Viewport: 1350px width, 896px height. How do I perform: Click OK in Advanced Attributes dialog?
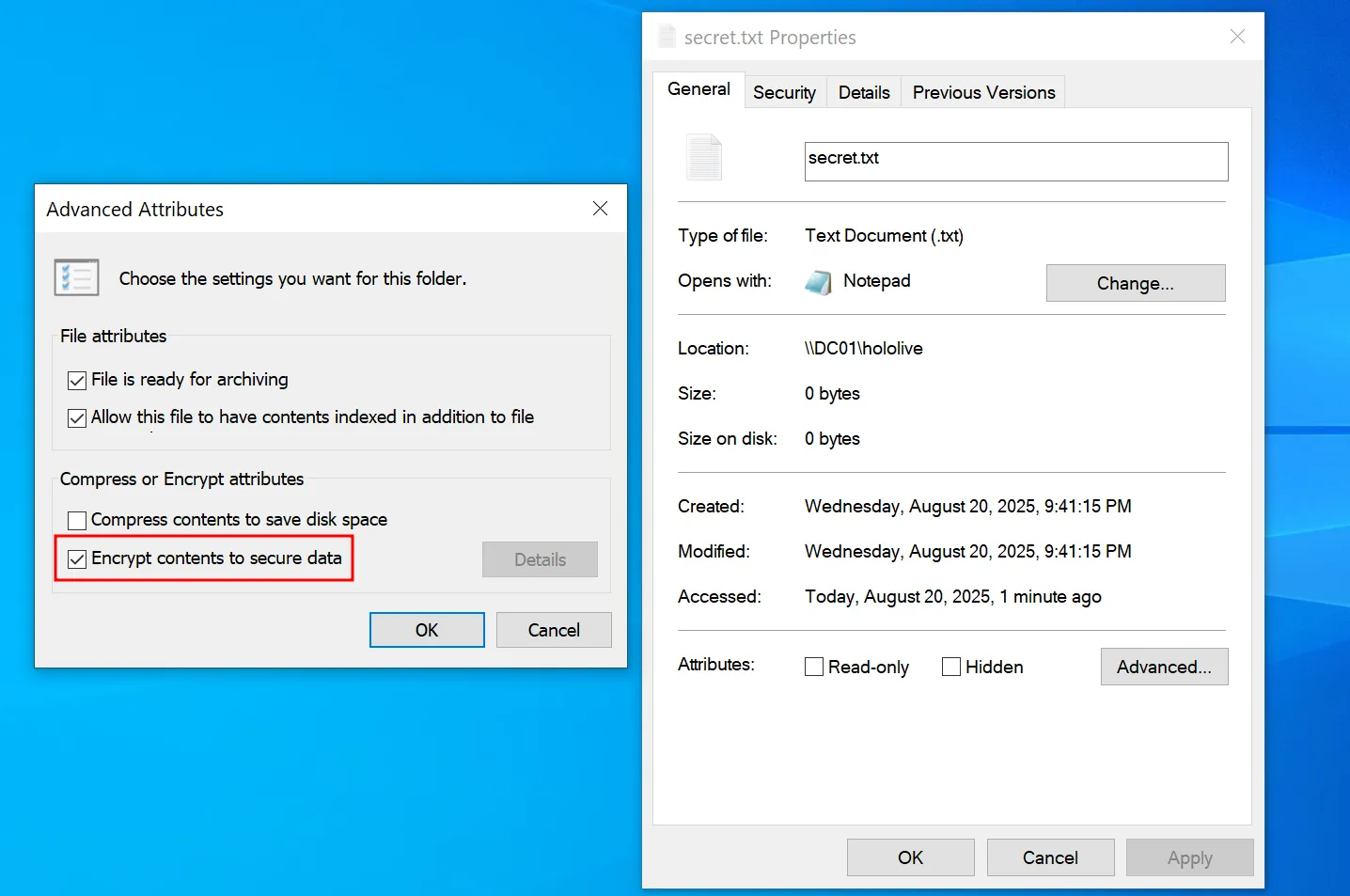tap(427, 630)
